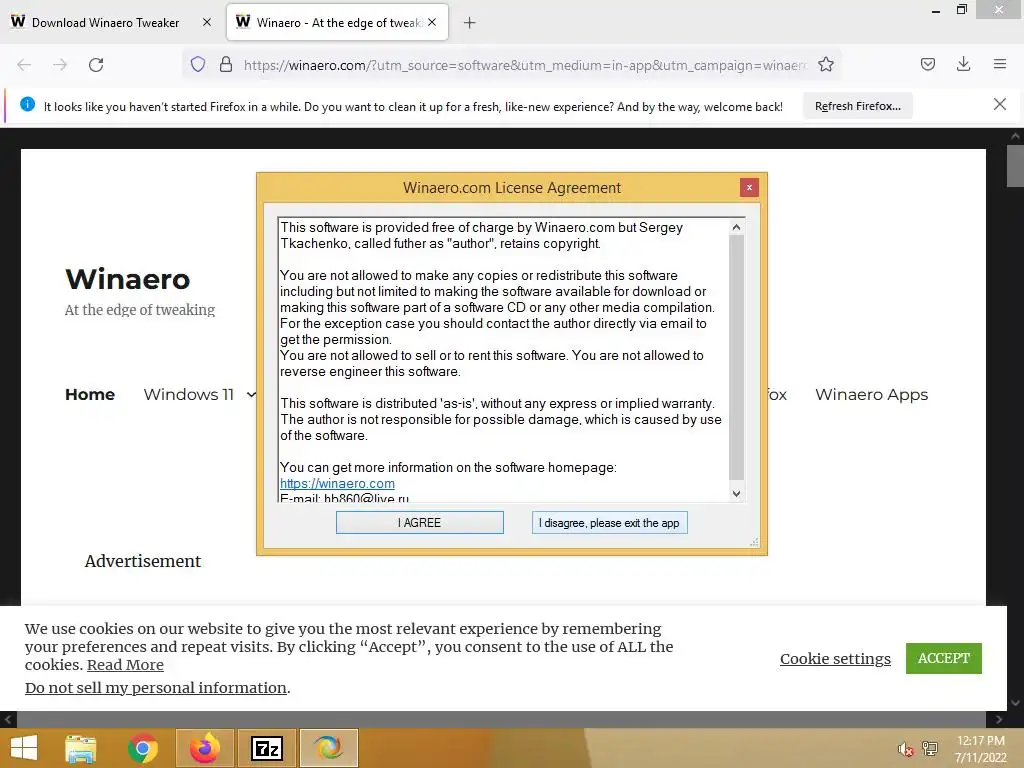Go back using Firefox's back arrow
This screenshot has width=1024, height=768.
[24, 65]
